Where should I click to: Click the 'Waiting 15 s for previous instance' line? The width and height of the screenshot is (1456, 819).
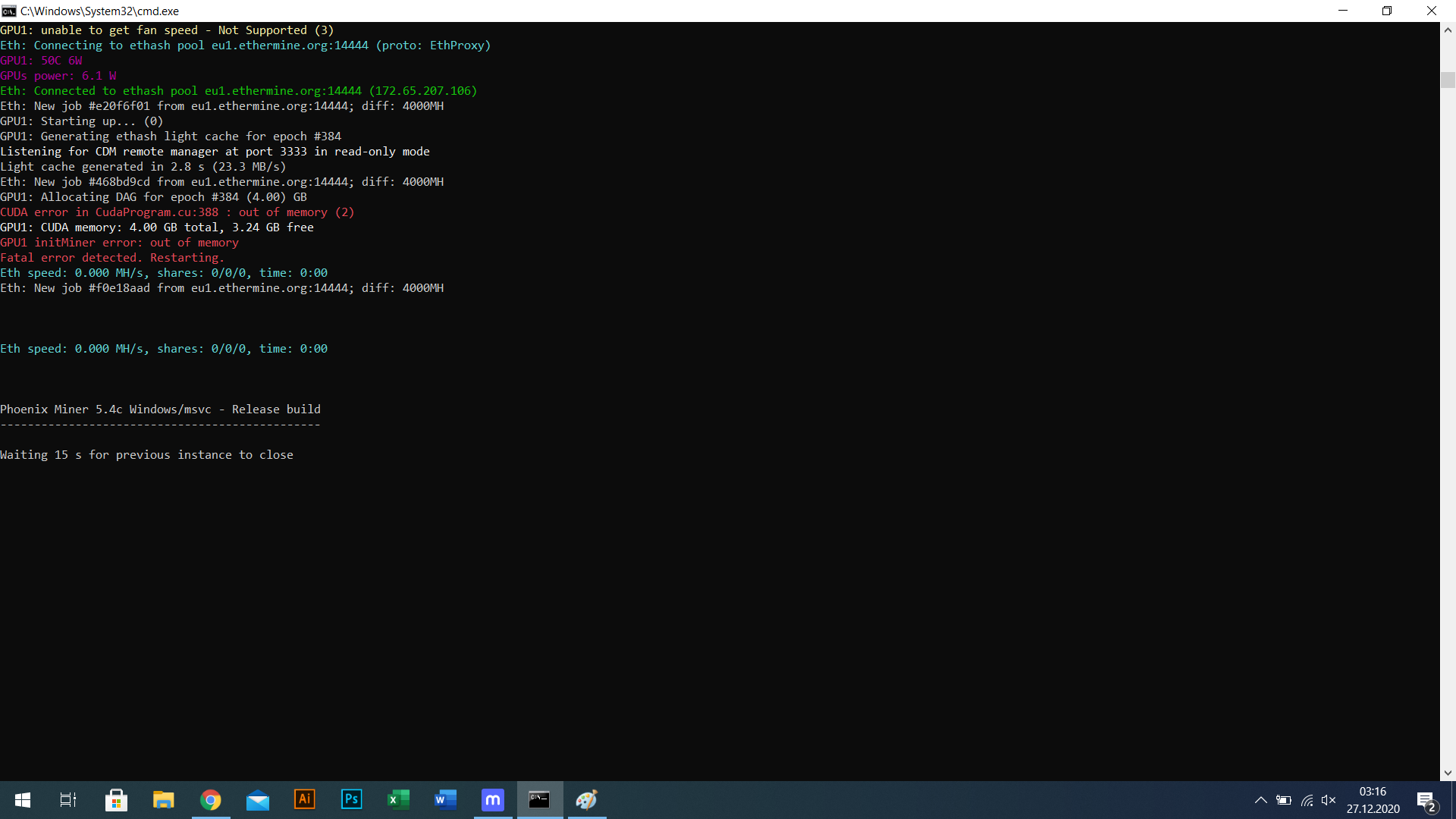click(x=146, y=455)
